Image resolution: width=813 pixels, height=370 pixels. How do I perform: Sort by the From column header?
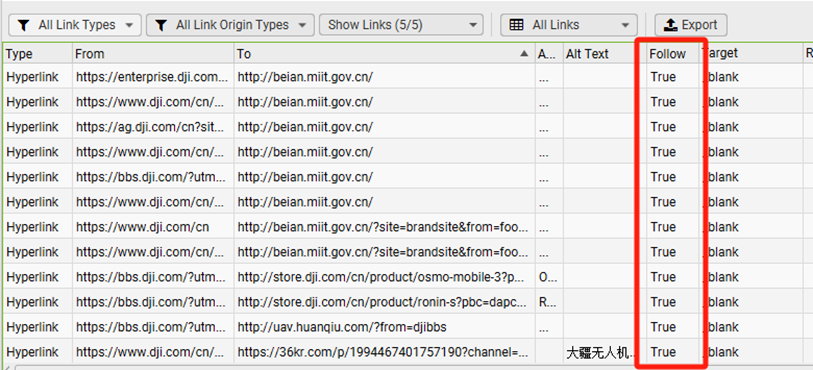(153, 53)
